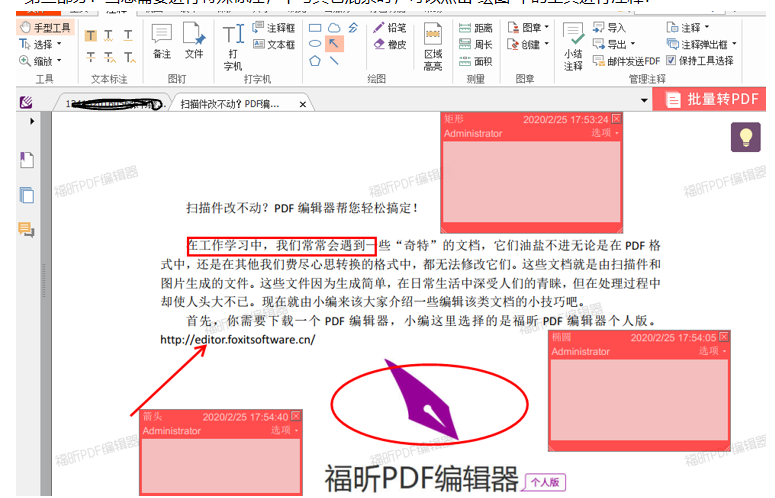The width and height of the screenshot is (775, 498).
Task: Expand the 选择 tool dropdown arrow
Action: (59, 44)
